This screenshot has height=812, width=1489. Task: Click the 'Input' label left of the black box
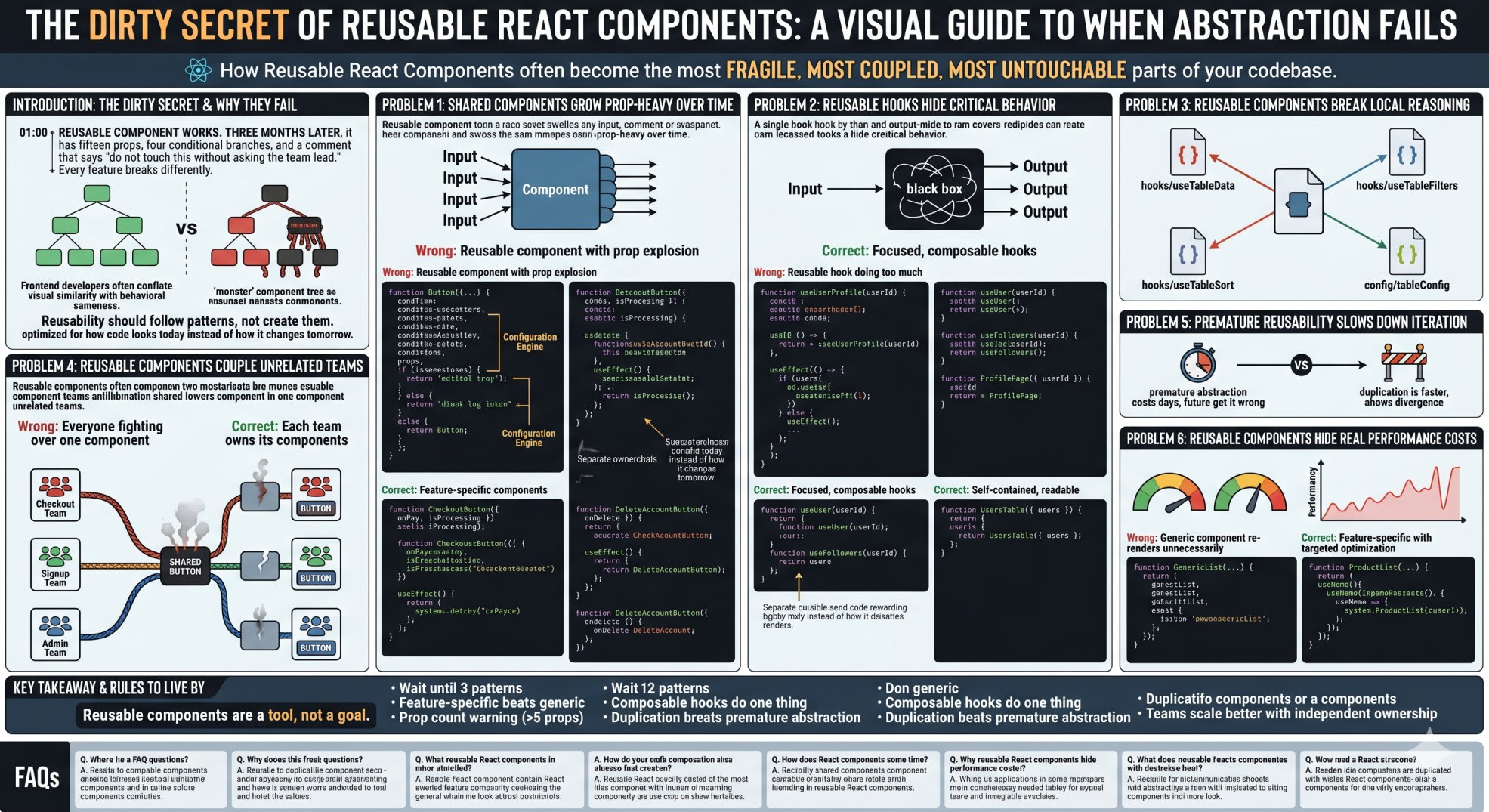point(805,189)
